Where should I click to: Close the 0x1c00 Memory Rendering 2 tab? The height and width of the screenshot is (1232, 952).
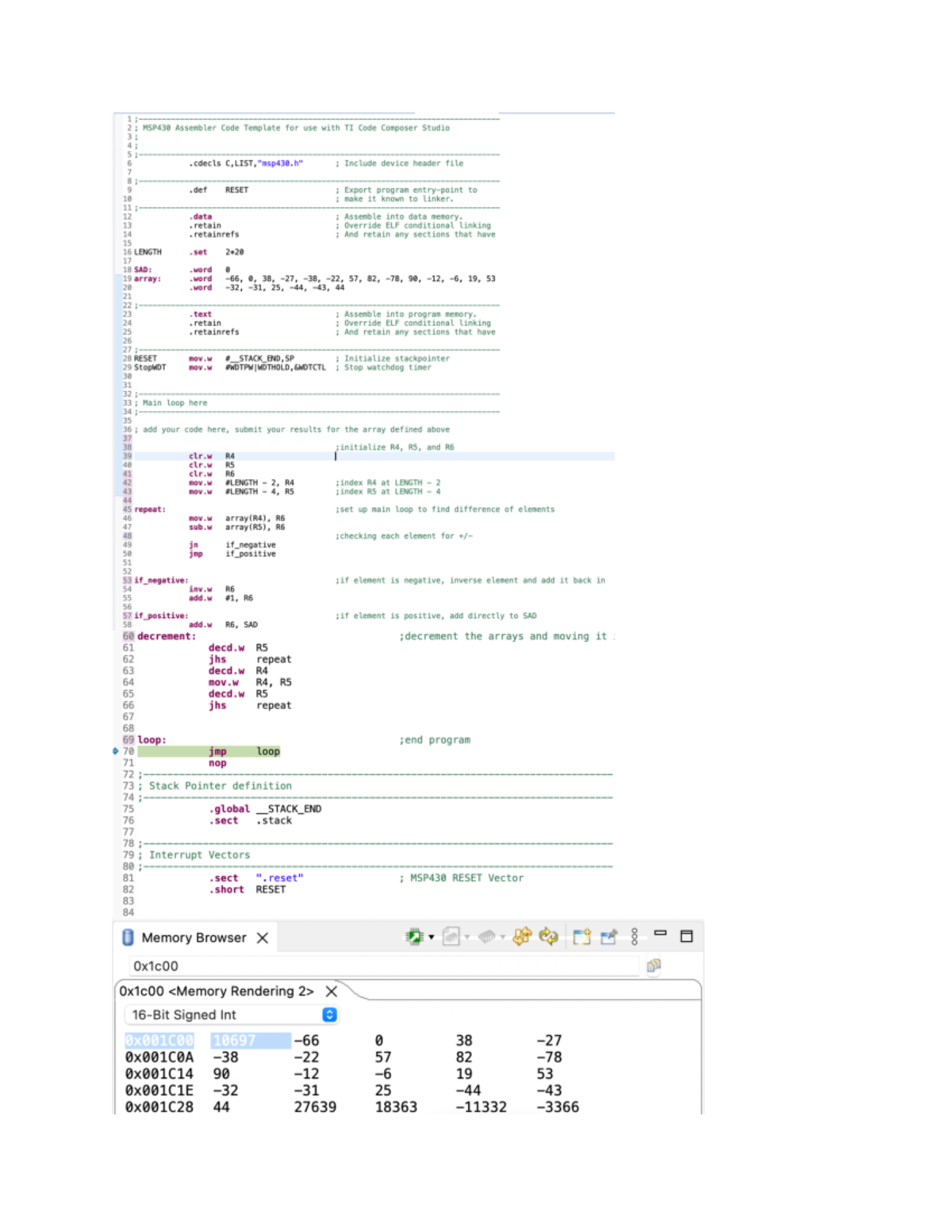[332, 991]
